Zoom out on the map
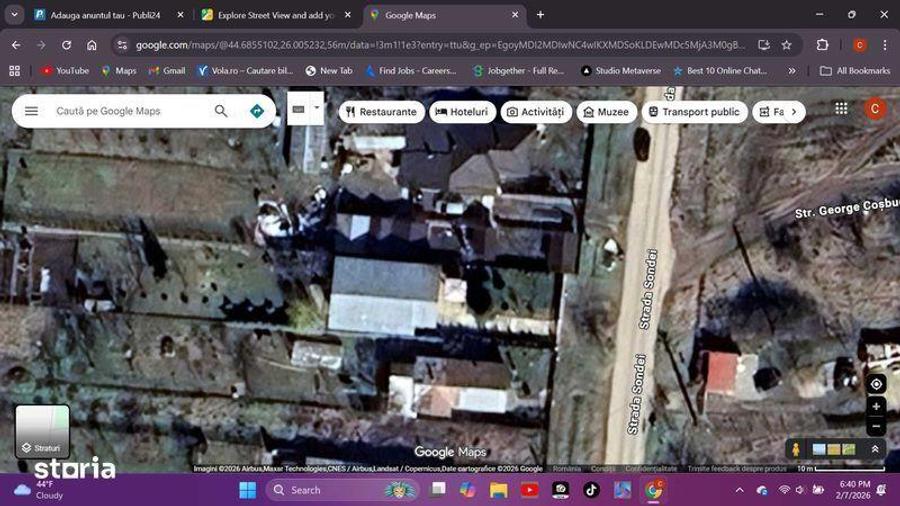 (876, 427)
